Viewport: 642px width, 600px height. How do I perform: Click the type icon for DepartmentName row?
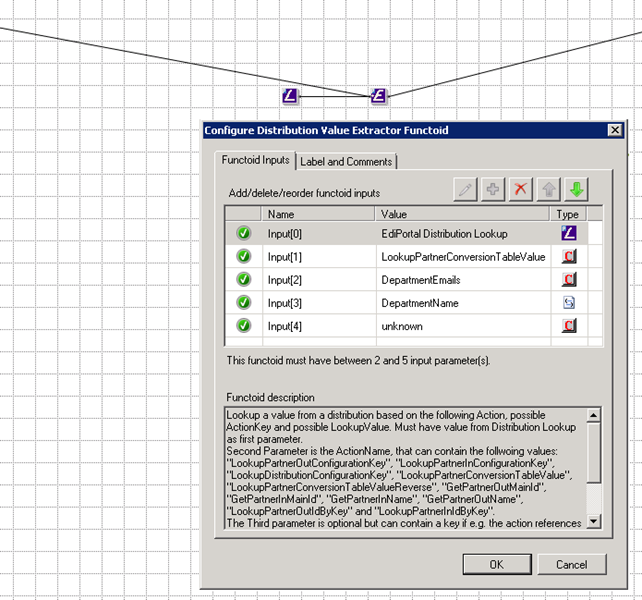[568, 302]
